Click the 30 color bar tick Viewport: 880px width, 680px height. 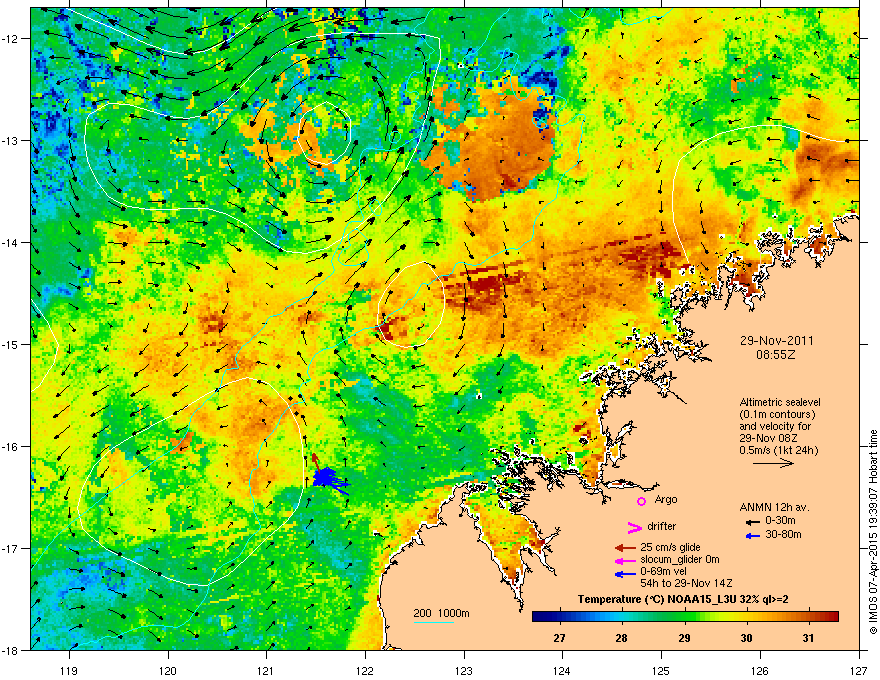coord(746,638)
